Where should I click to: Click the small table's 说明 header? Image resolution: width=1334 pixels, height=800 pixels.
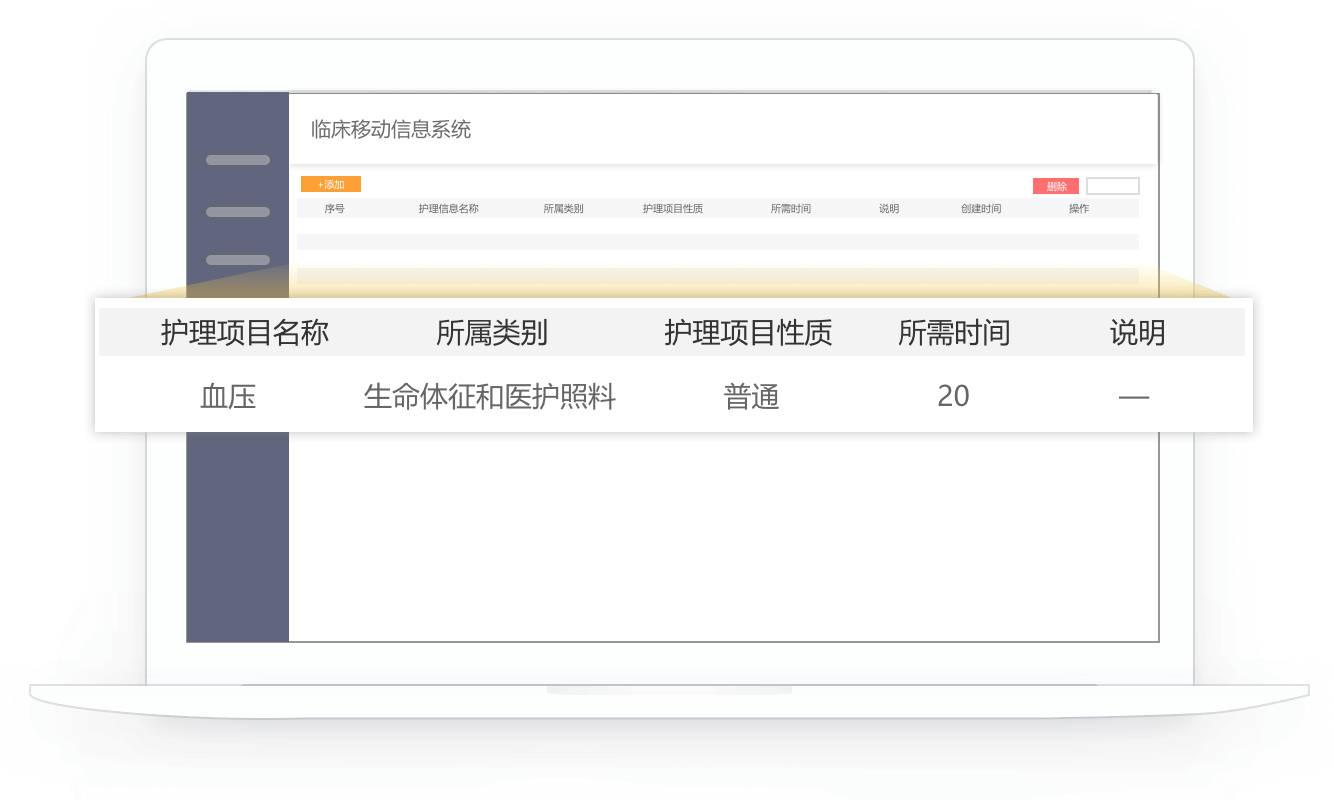pos(889,209)
